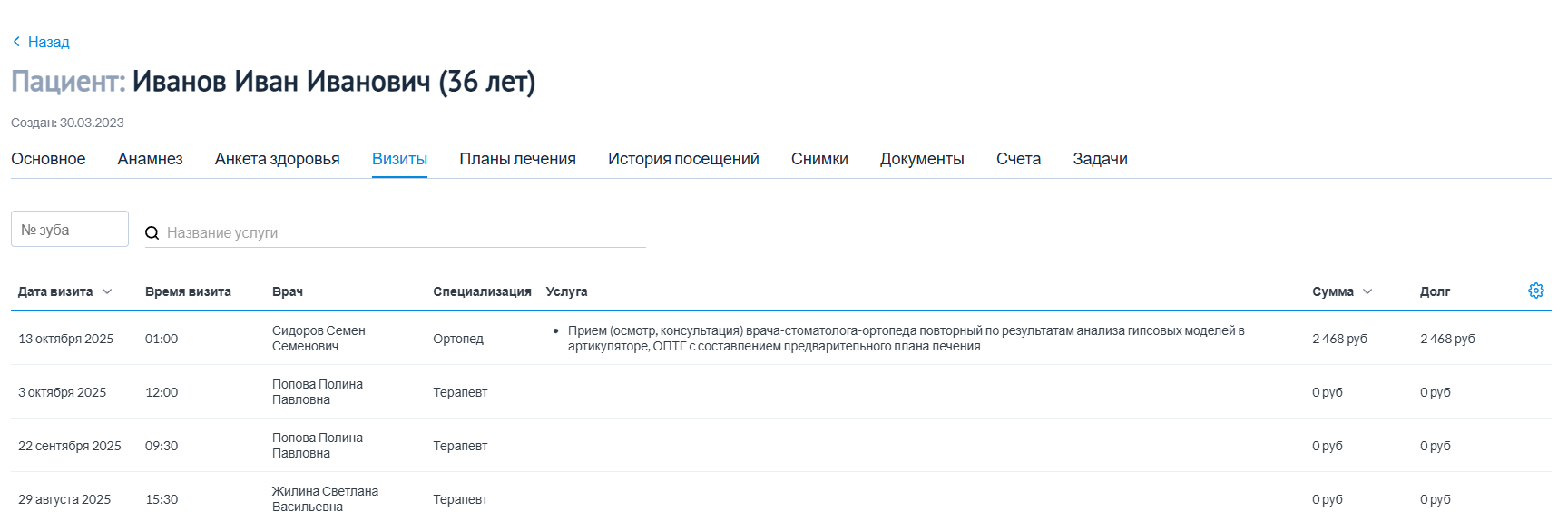Click doctor Жилина Светлана Васильевна
1568x522 pixels.
[x=325, y=499]
